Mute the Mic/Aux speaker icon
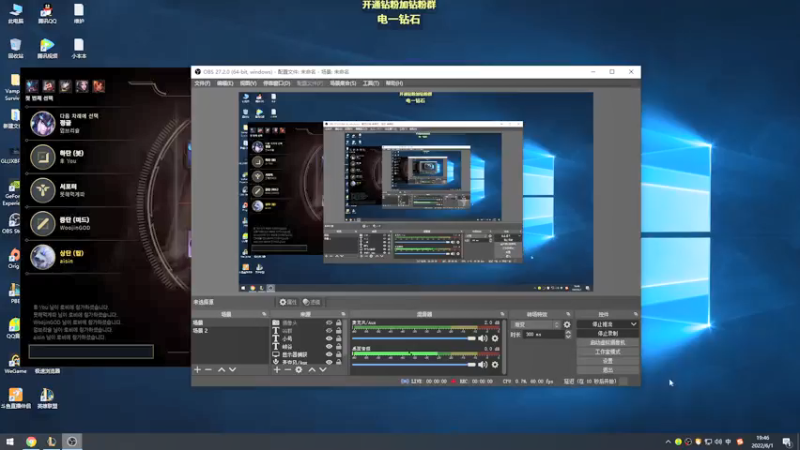This screenshot has height=450, width=800. click(483, 338)
